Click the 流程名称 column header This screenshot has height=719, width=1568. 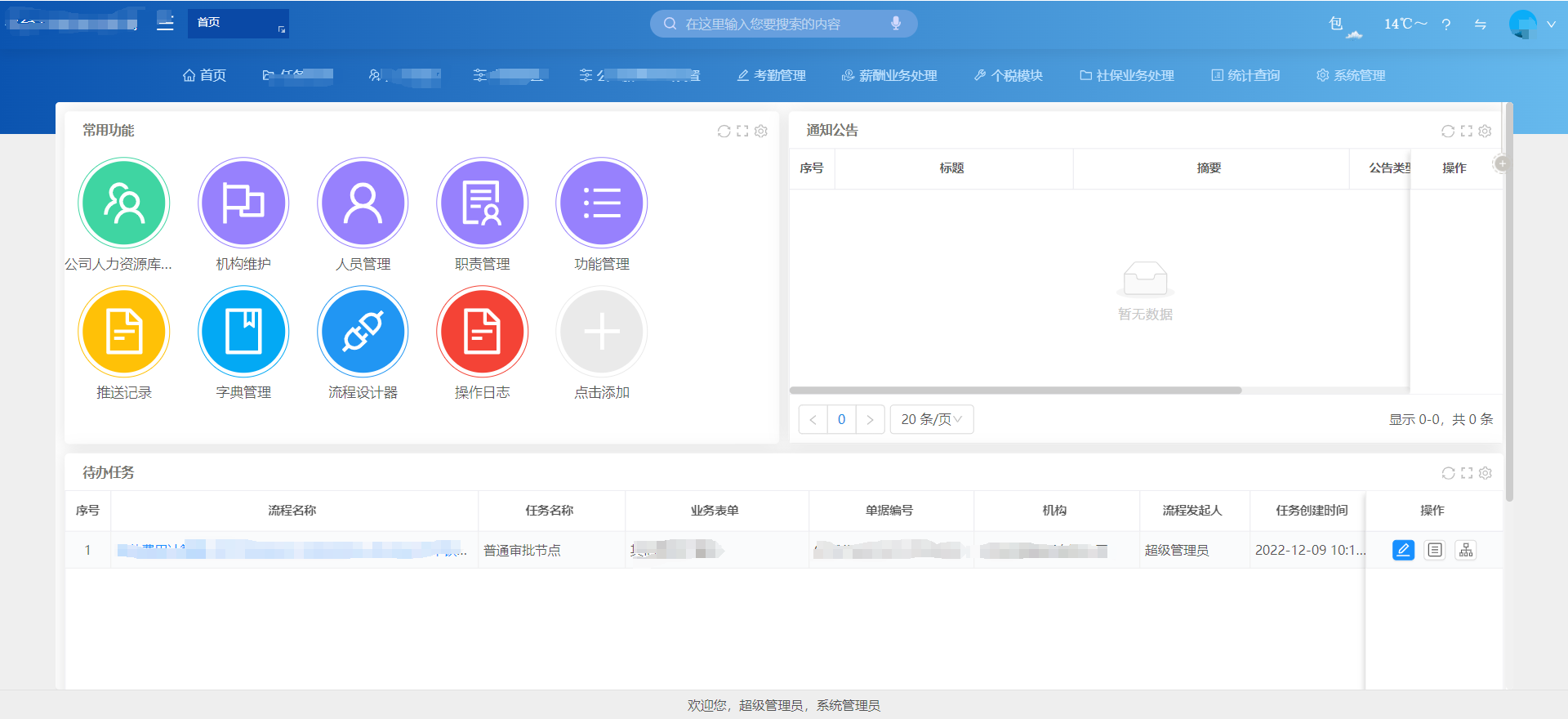coord(292,510)
